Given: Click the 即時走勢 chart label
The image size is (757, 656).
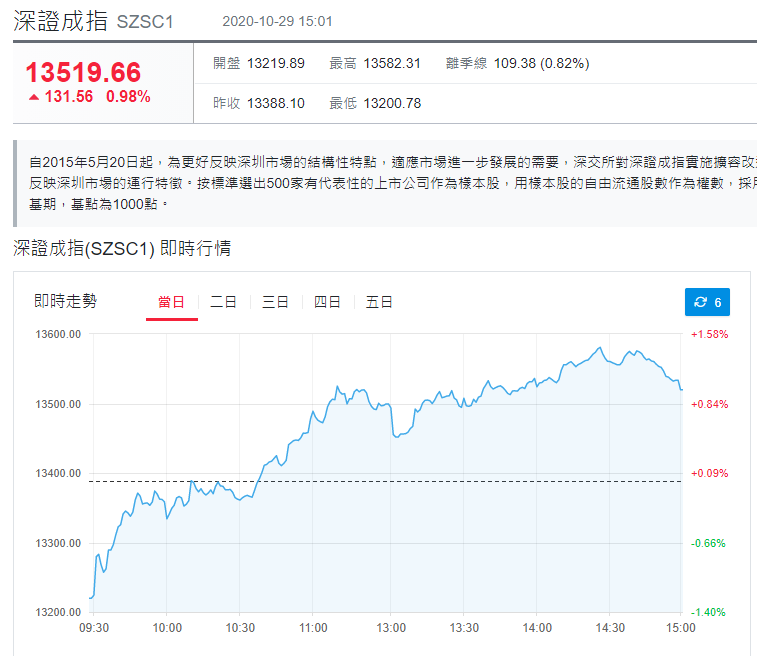Looking at the screenshot, I should (66, 301).
